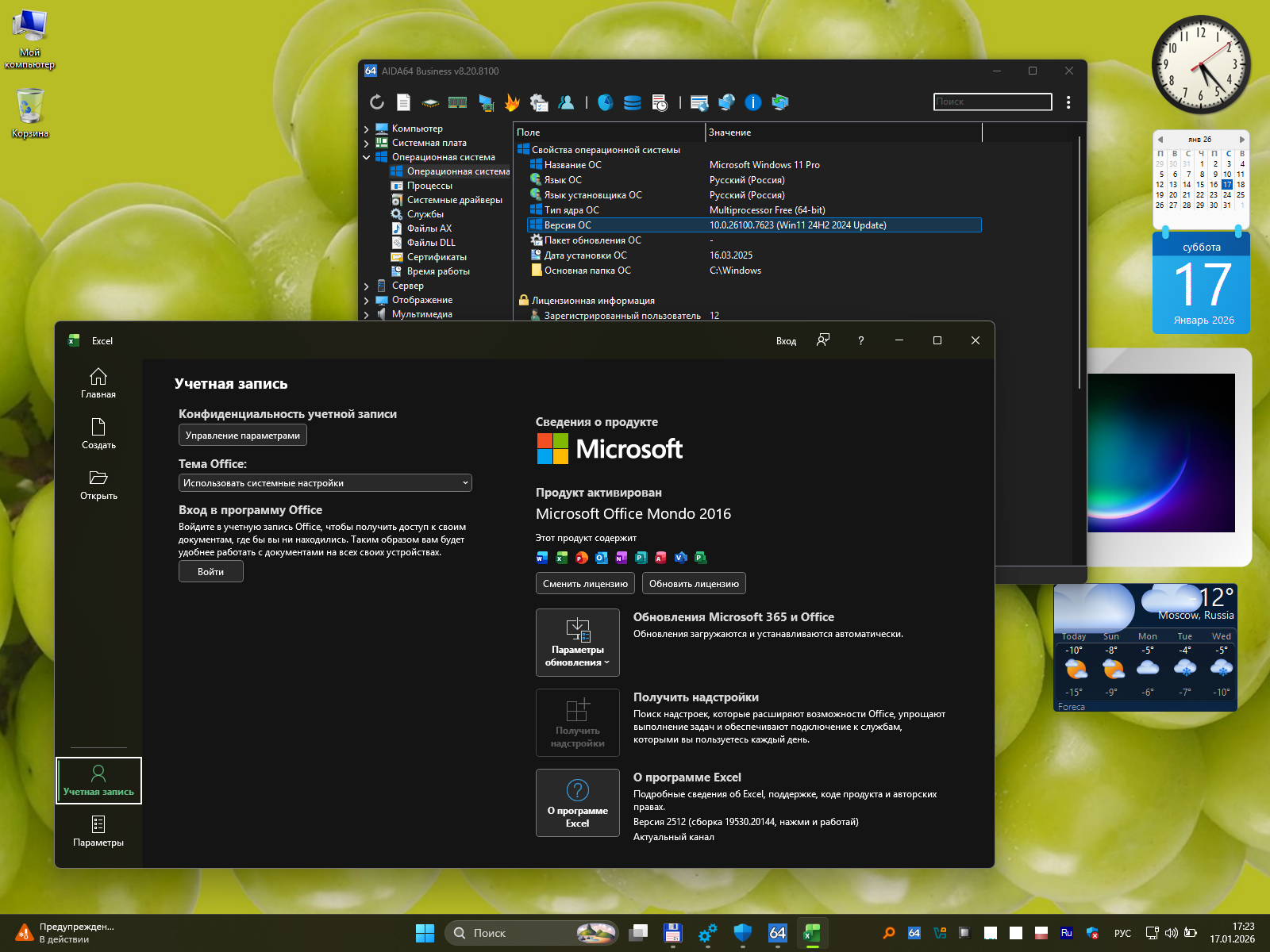Click the blue info icon in AIDA64

752,102
